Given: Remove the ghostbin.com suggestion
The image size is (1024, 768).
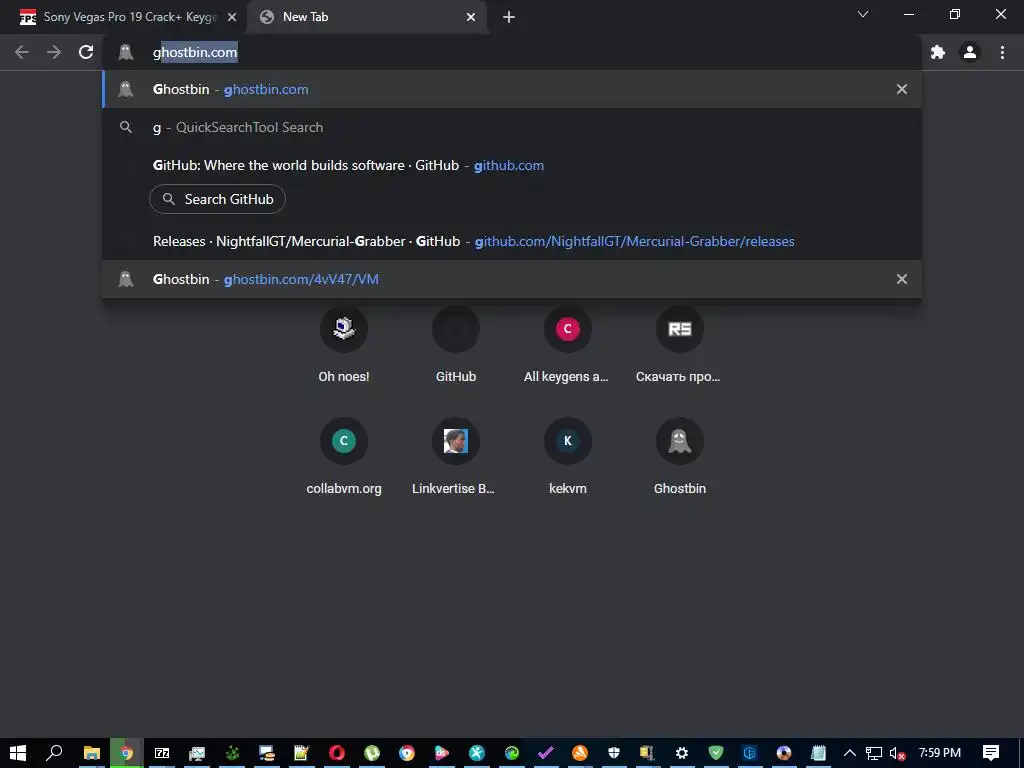Looking at the screenshot, I should point(902,89).
